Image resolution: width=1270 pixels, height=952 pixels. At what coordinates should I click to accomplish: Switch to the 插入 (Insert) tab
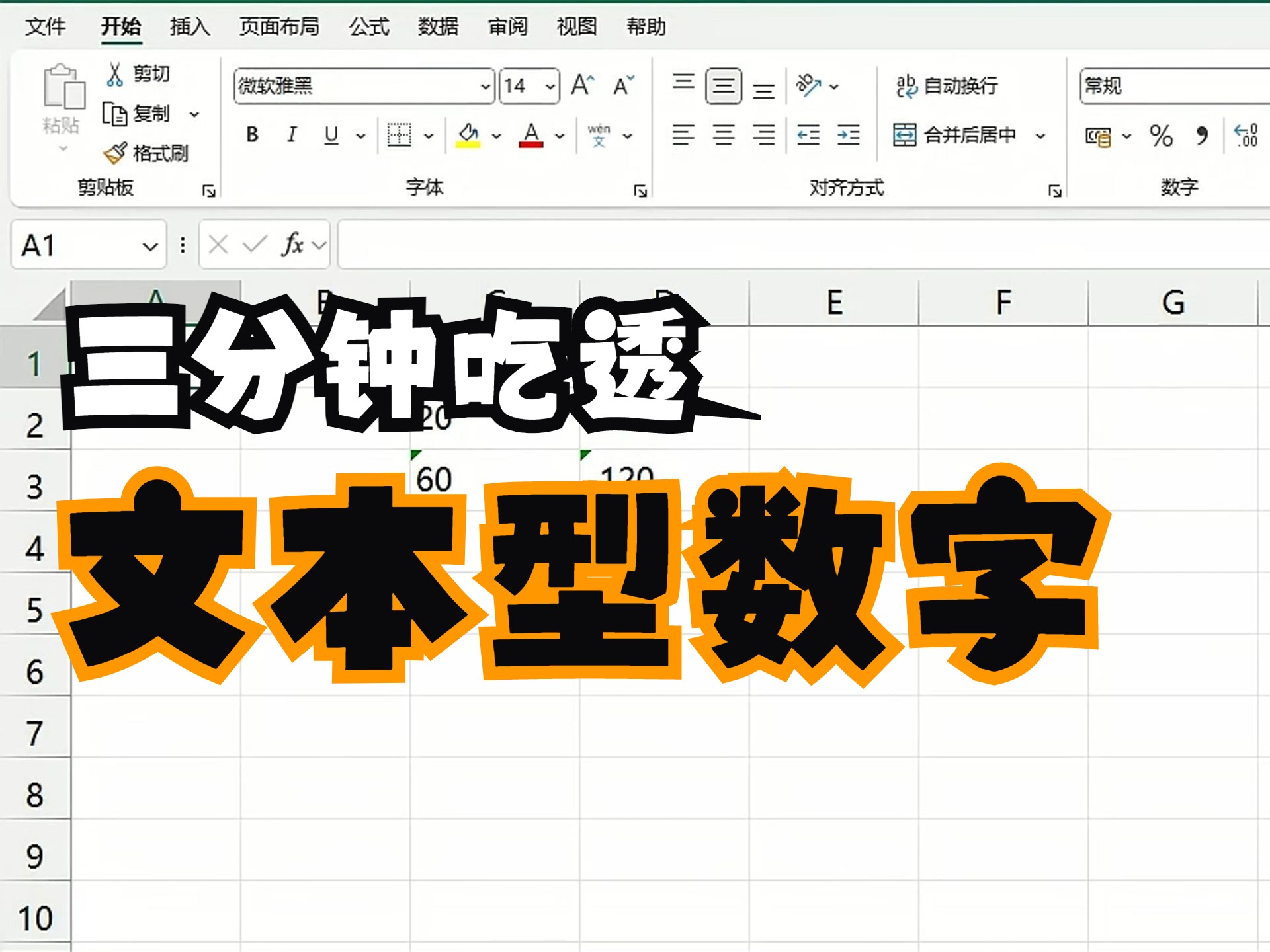click(189, 26)
